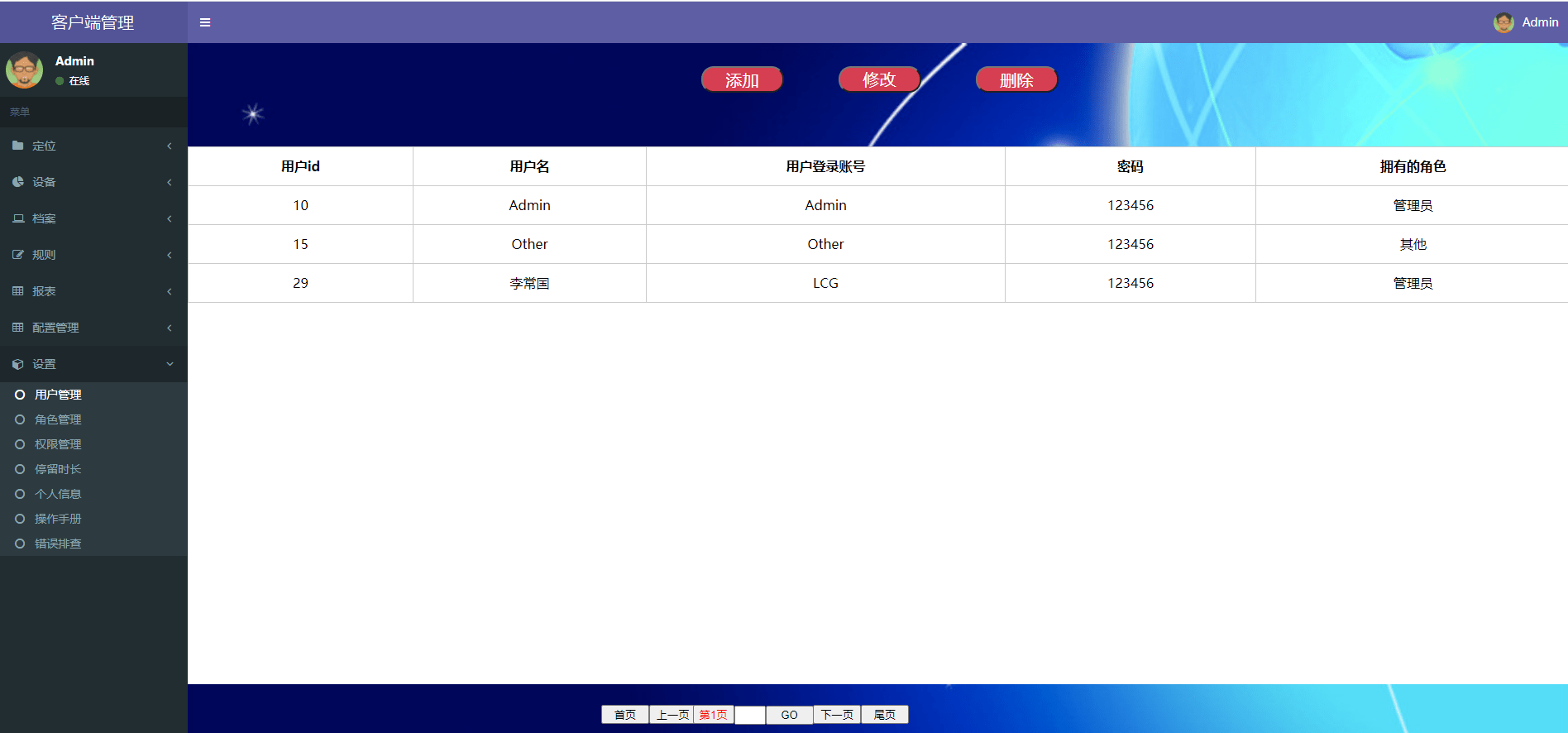Screen dimensions: 1568x733
Task: Jump to 尾页 in pagination
Action: (885, 715)
